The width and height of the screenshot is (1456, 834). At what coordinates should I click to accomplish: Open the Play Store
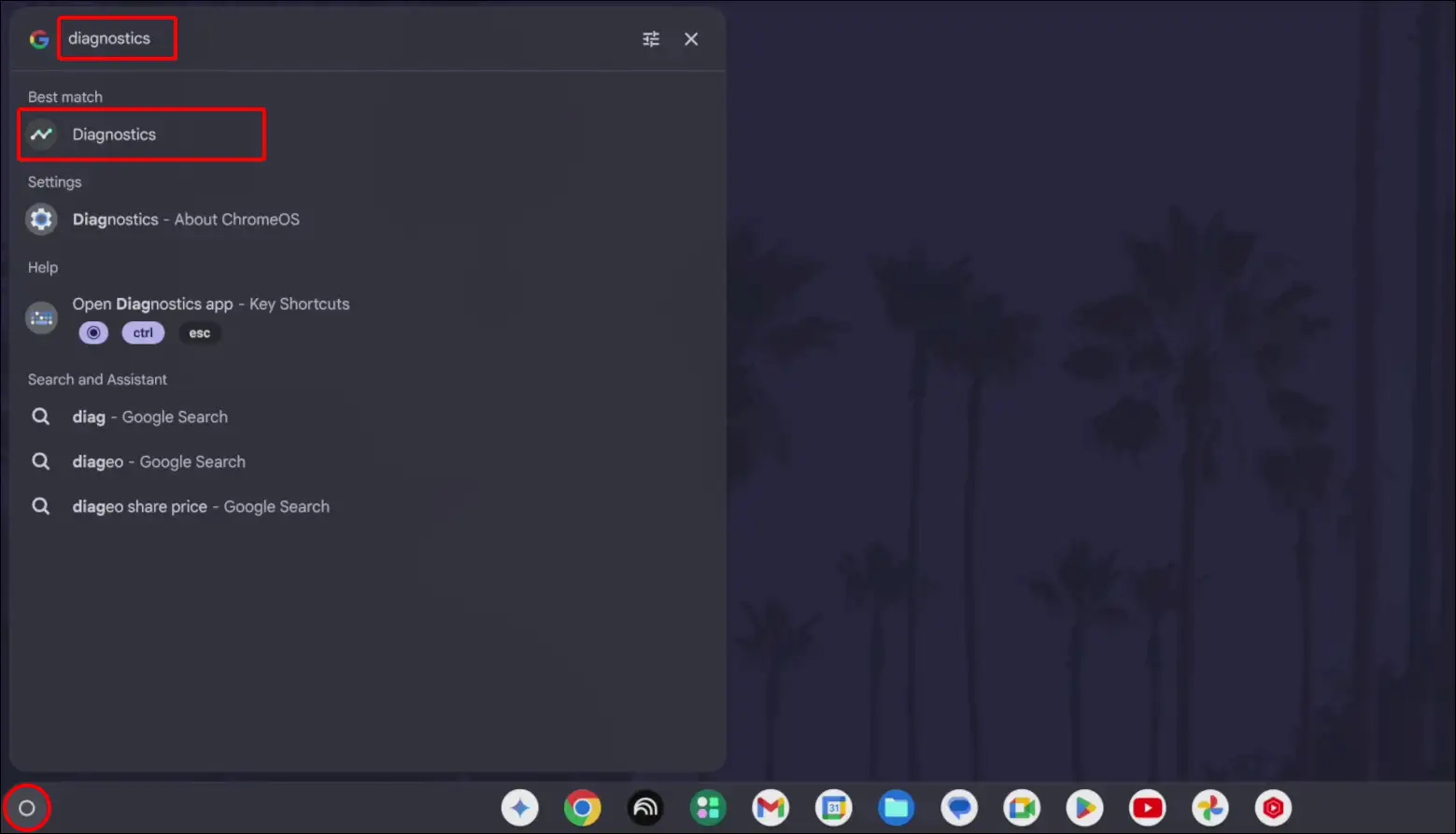(x=1083, y=807)
